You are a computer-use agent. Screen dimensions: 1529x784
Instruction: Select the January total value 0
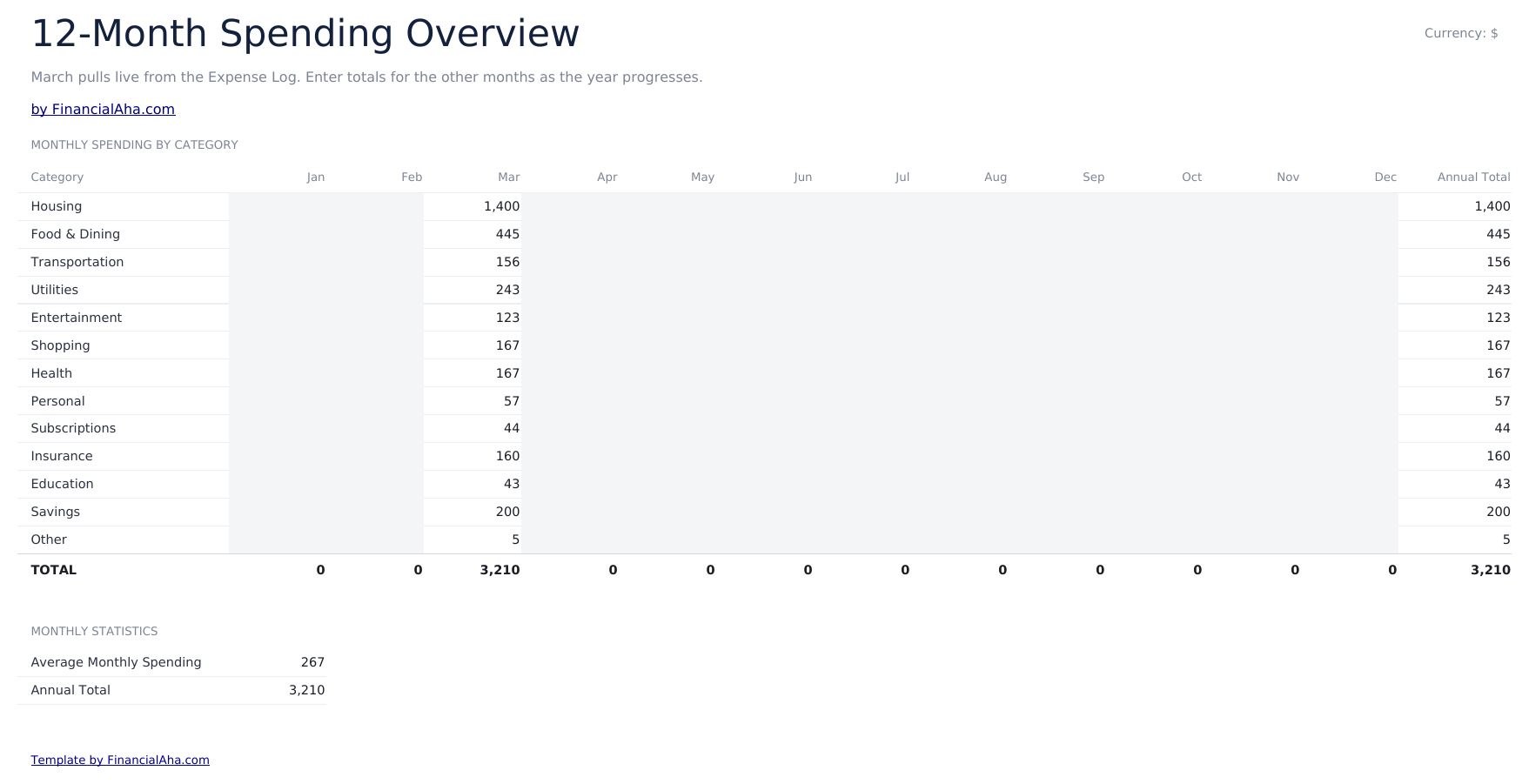(x=320, y=570)
